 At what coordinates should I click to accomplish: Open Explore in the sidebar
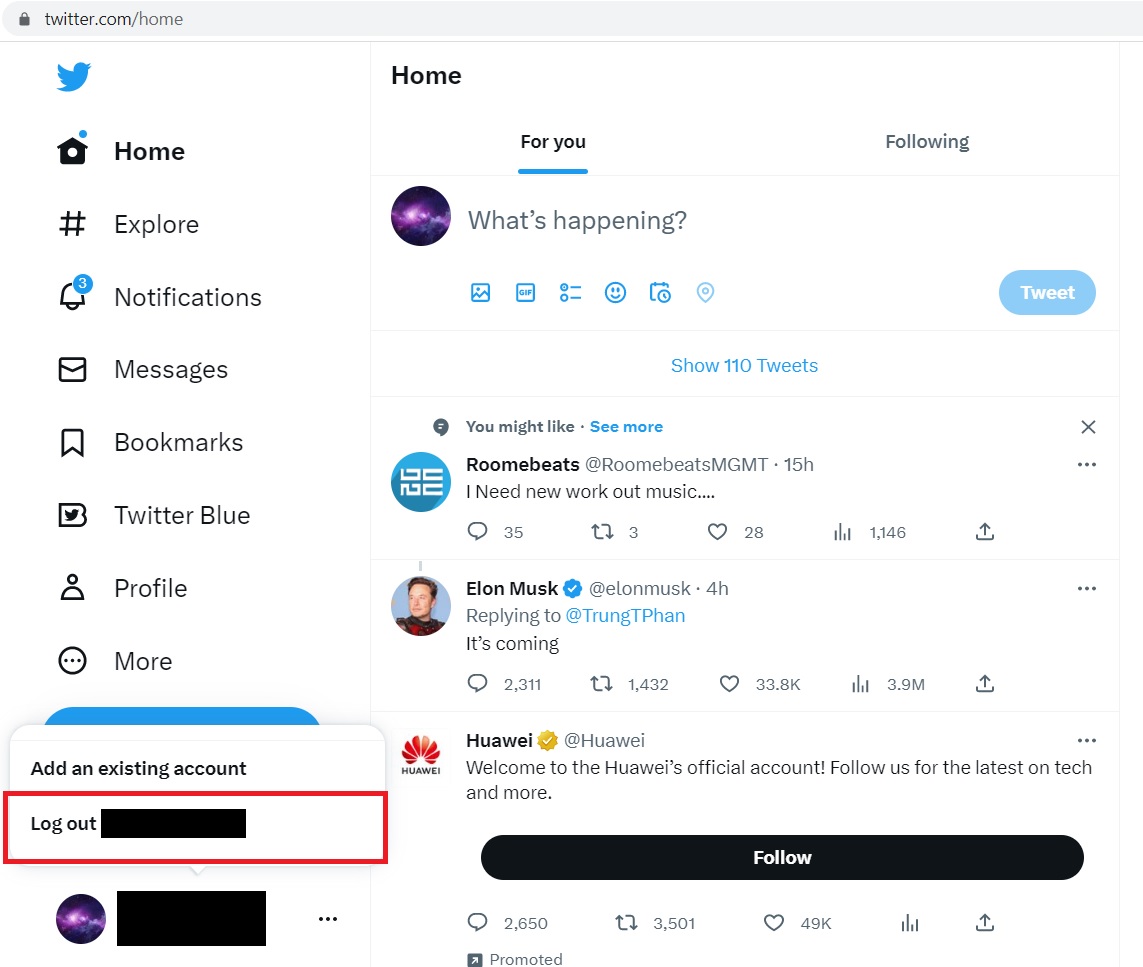128,224
